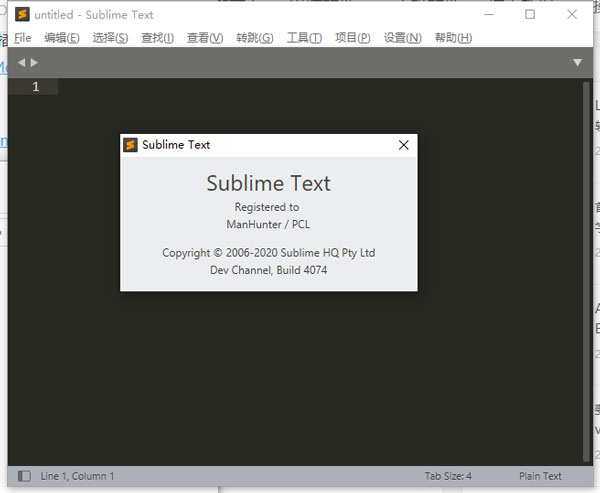This screenshot has height=493, width=600.
Task: Toggle the side bar icon in status bar
Action: coord(24,476)
